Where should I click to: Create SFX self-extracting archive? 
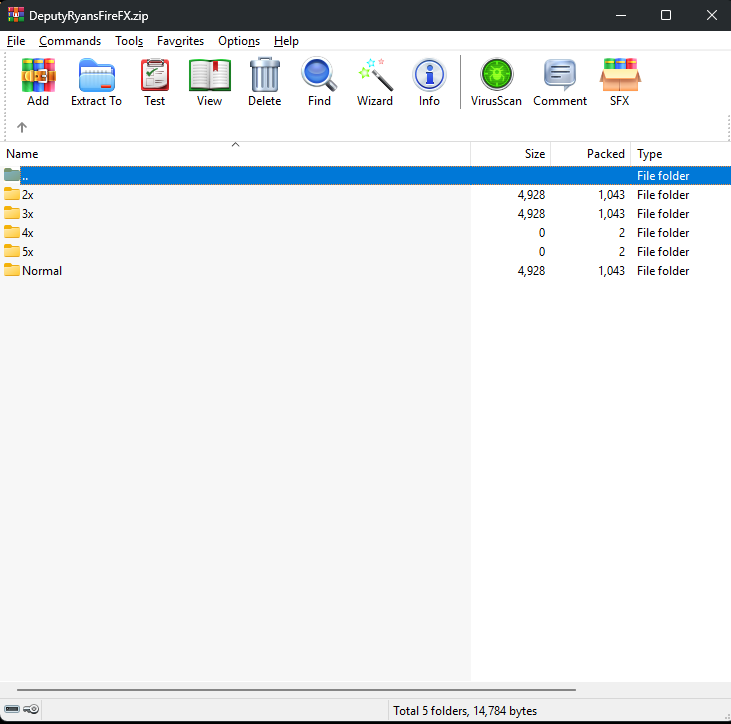pos(620,82)
